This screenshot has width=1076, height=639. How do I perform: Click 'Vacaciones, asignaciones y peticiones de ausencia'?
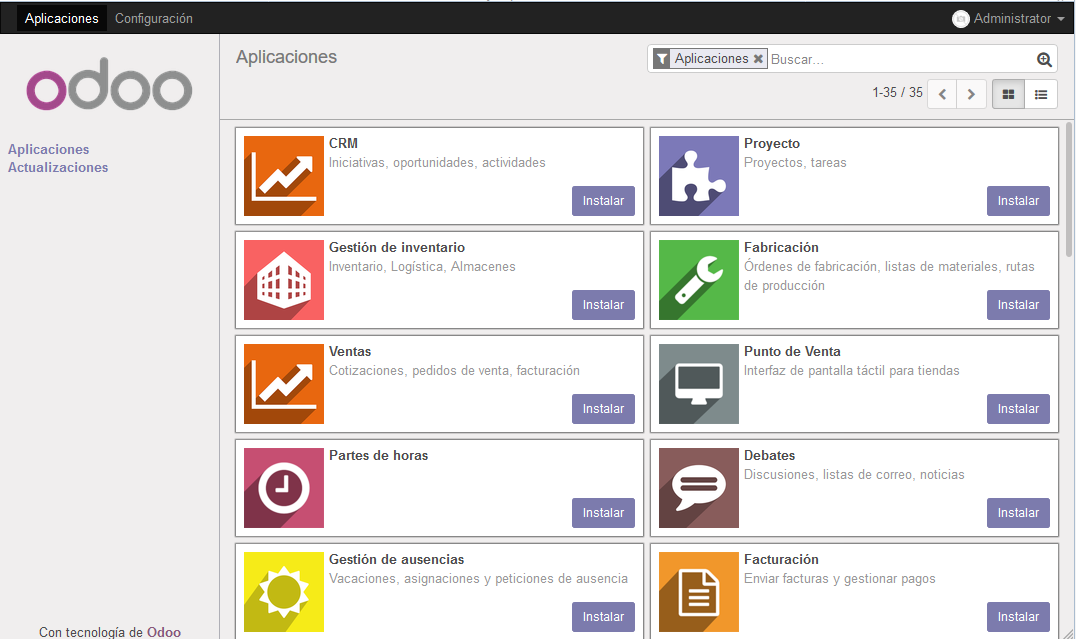click(478, 579)
